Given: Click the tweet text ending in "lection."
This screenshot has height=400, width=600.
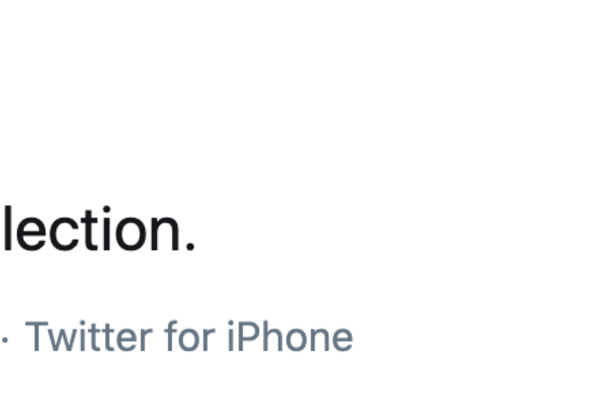Looking at the screenshot, I should pos(97,229).
